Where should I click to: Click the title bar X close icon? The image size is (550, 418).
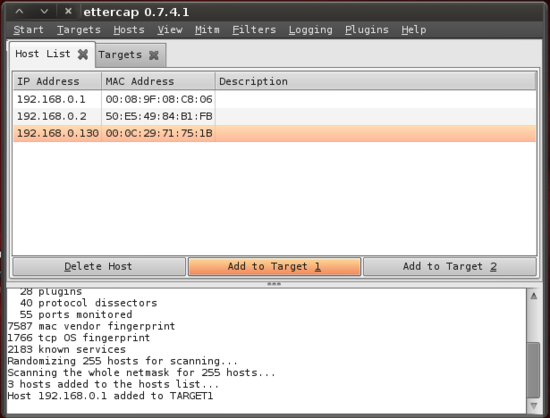click(68, 11)
